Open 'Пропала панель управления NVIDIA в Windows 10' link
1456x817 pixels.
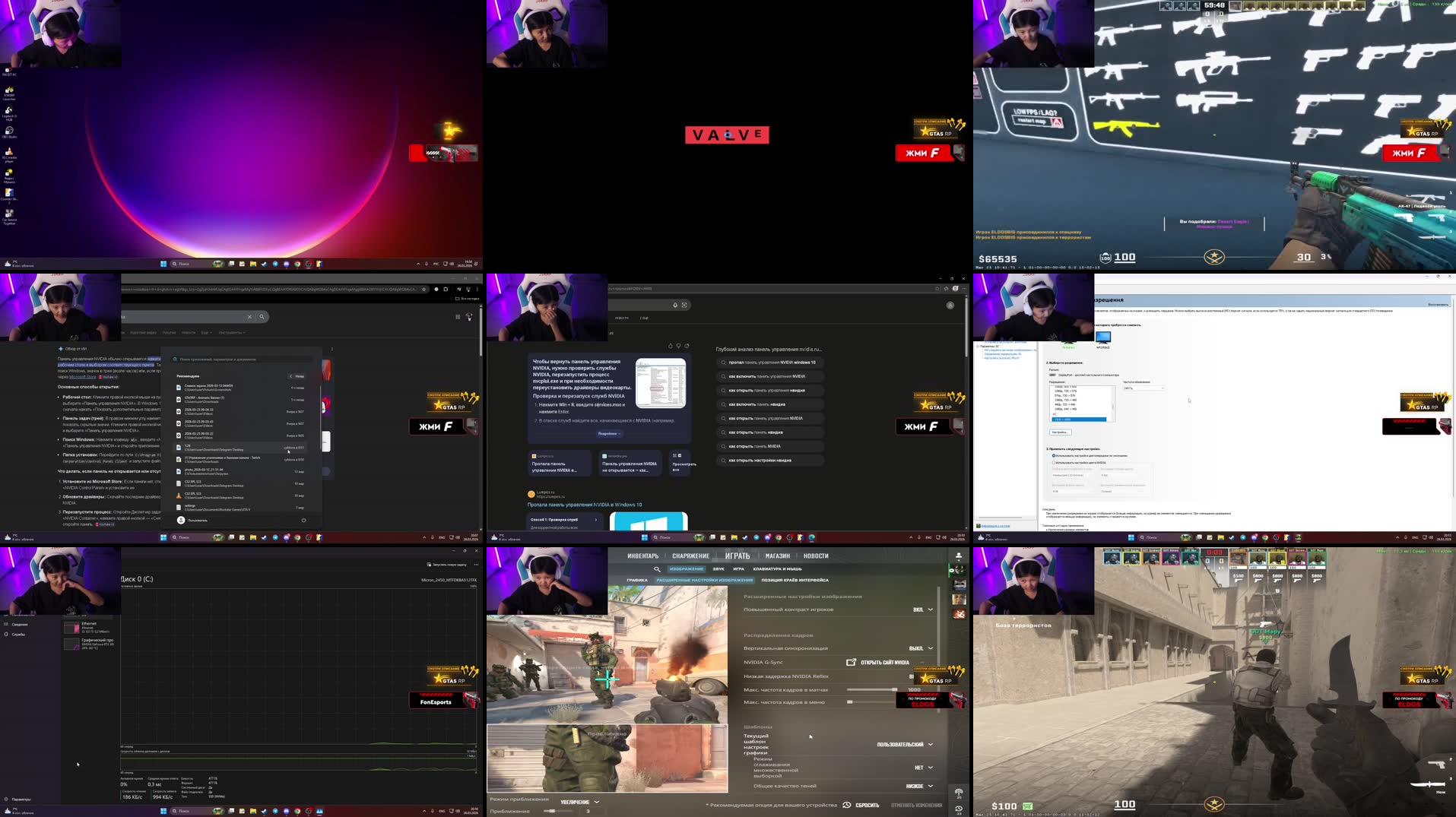(x=585, y=505)
